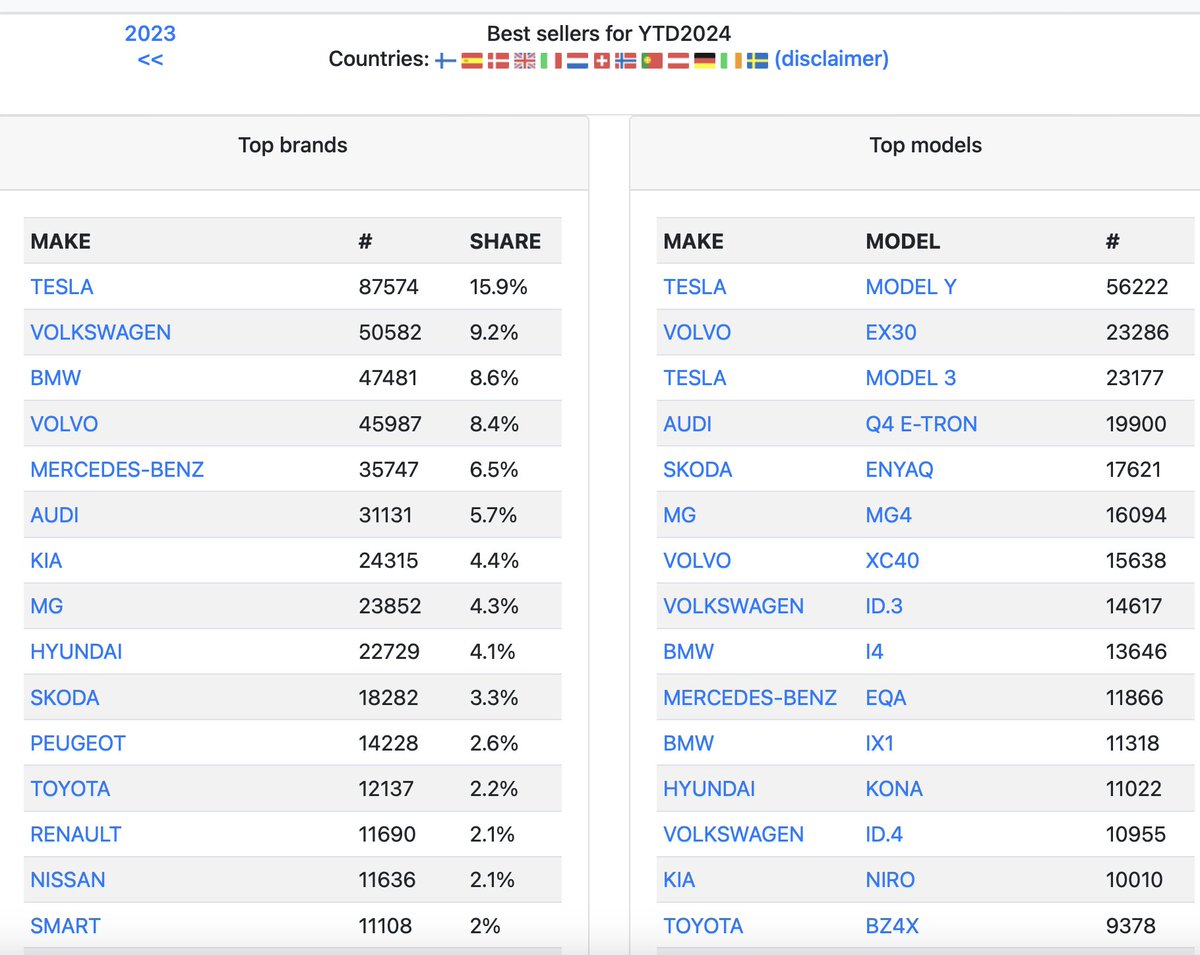The width and height of the screenshot is (1200, 955).
Task: Click the HYUNDAI make in the KONA row
Action: [709, 789]
